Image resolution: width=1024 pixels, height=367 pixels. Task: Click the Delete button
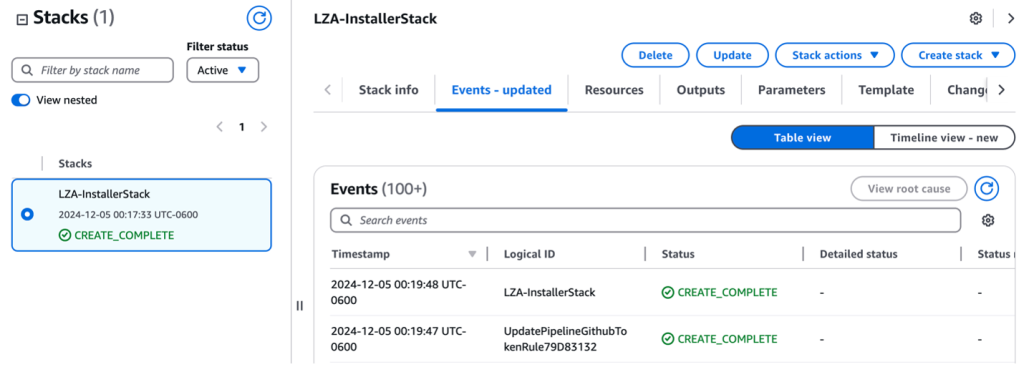pyautogui.click(x=655, y=56)
